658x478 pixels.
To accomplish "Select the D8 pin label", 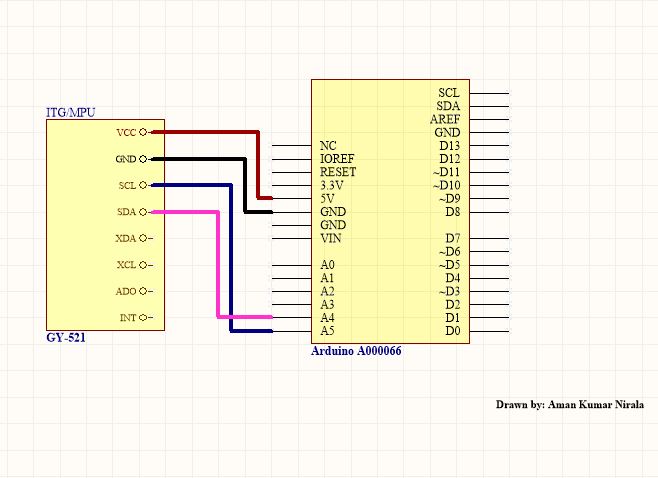I will pyautogui.click(x=453, y=212).
